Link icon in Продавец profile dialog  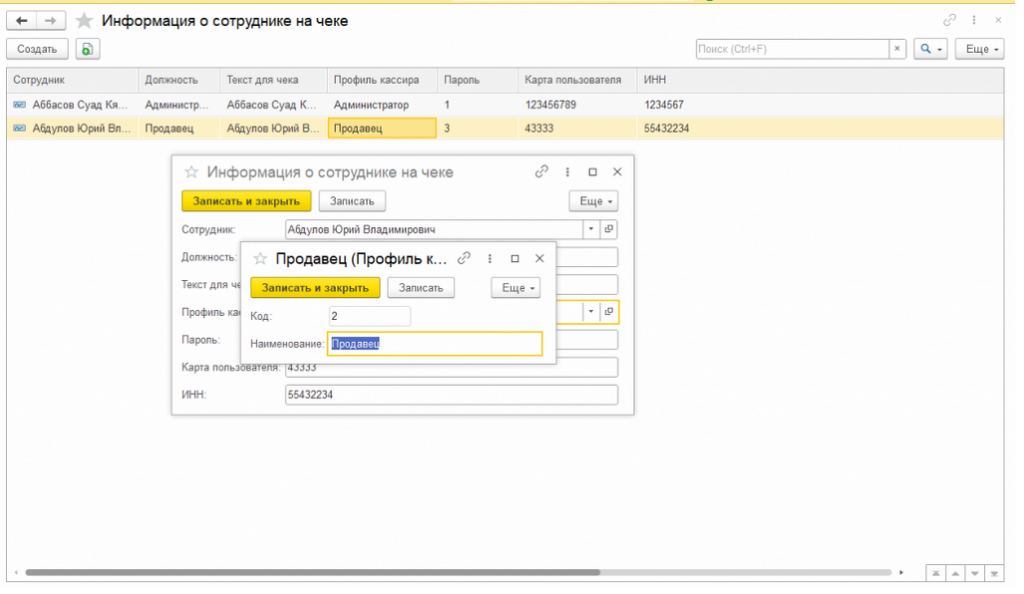tap(464, 259)
